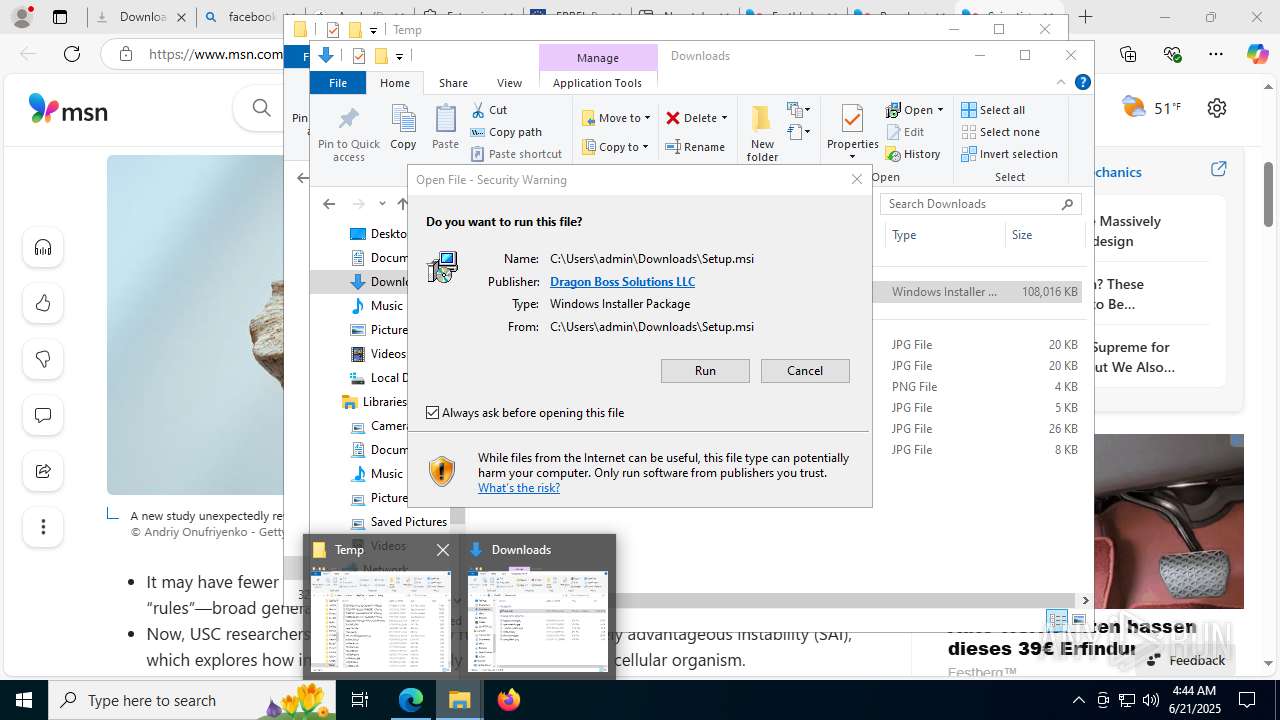Dislike the article with thumbs down
Screen dimensions: 1280x720
pos(43,360)
